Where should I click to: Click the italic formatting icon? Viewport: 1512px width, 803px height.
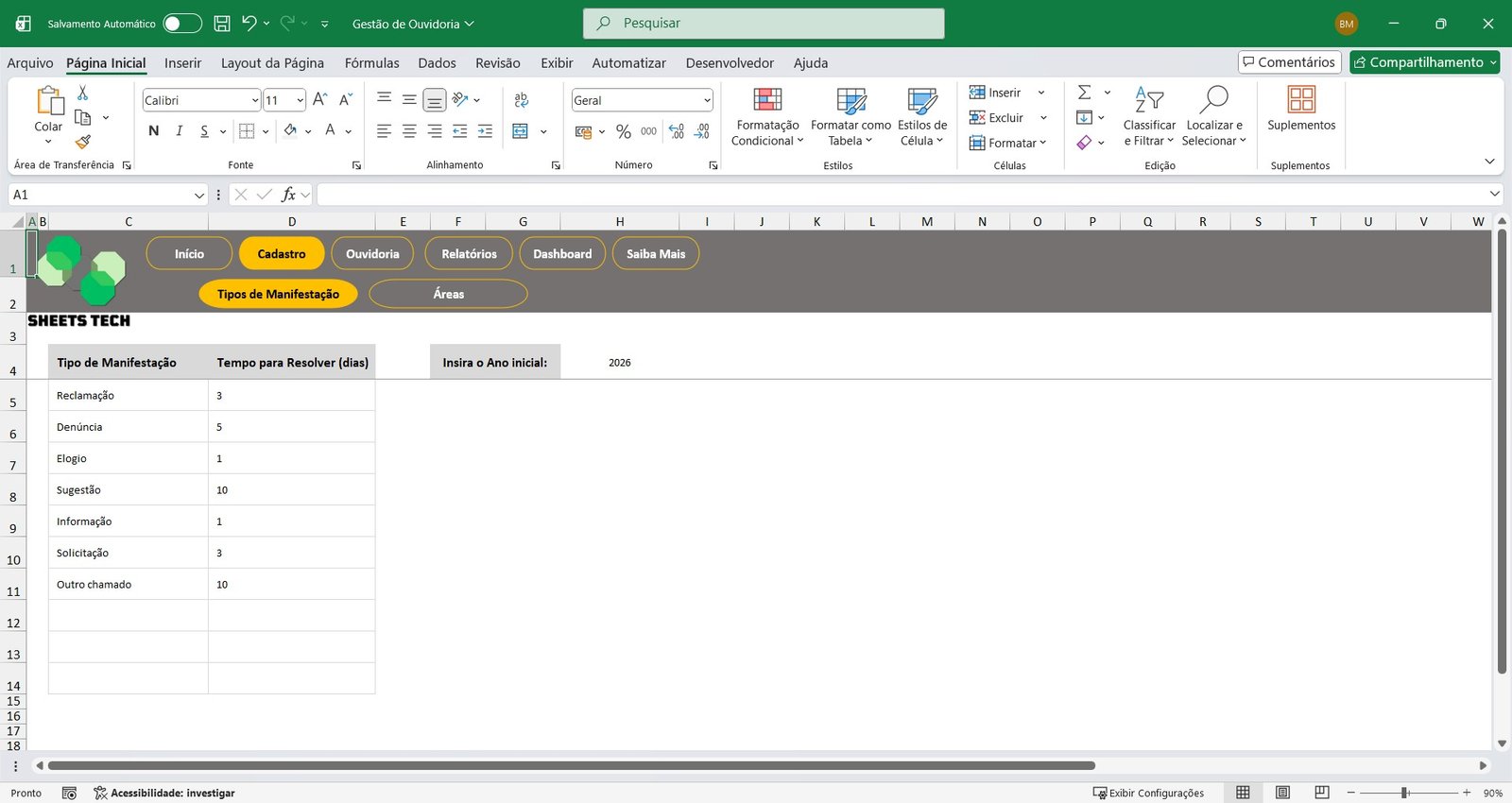pyautogui.click(x=179, y=131)
